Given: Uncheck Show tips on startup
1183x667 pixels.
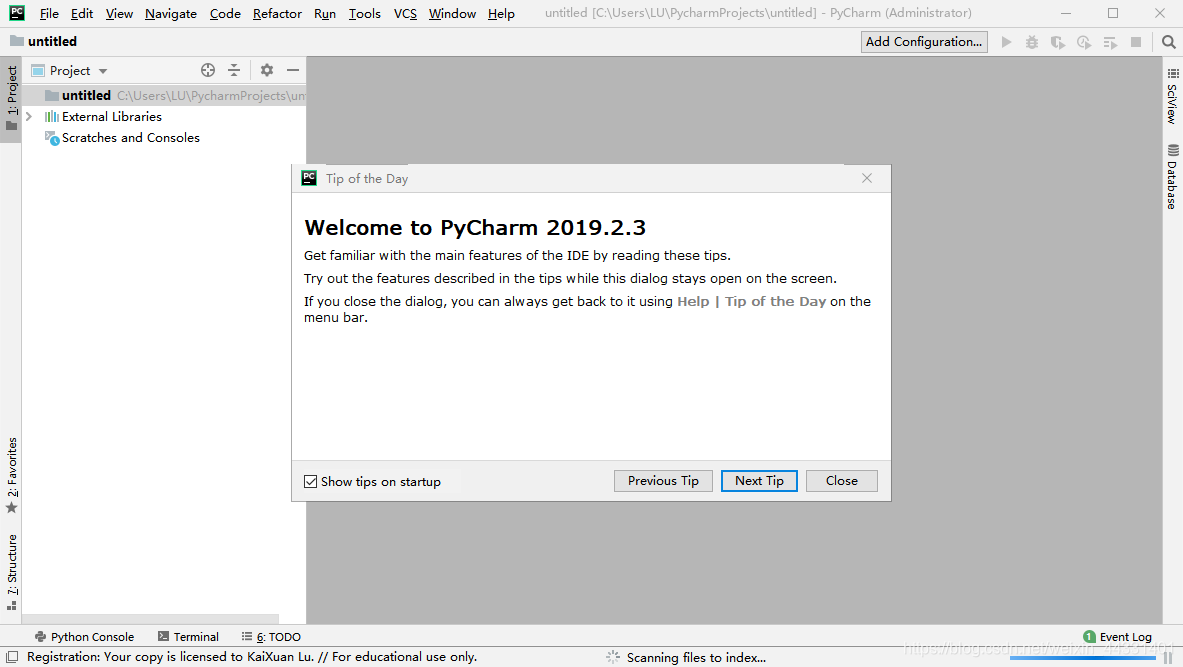Looking at the screenshot, I should pyautogui.click(x=310, y=481).
